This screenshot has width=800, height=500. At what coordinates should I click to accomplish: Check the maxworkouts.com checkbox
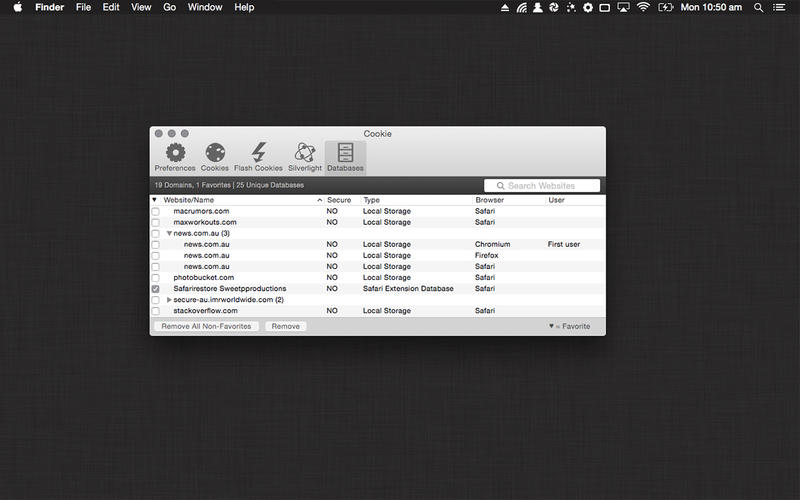coord(156,222)
